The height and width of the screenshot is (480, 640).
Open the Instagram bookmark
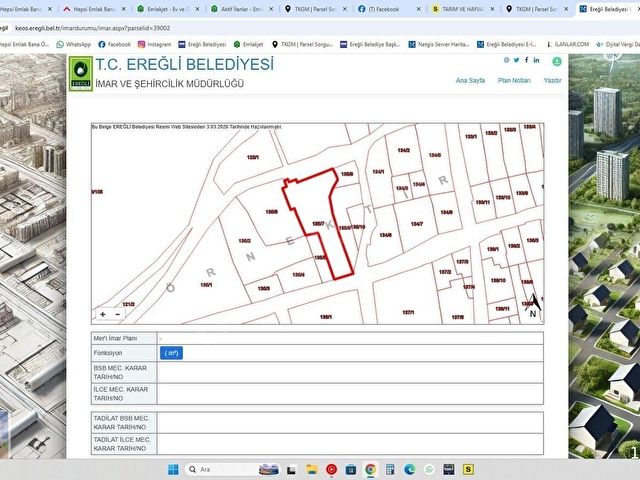(x=154, y=44)
